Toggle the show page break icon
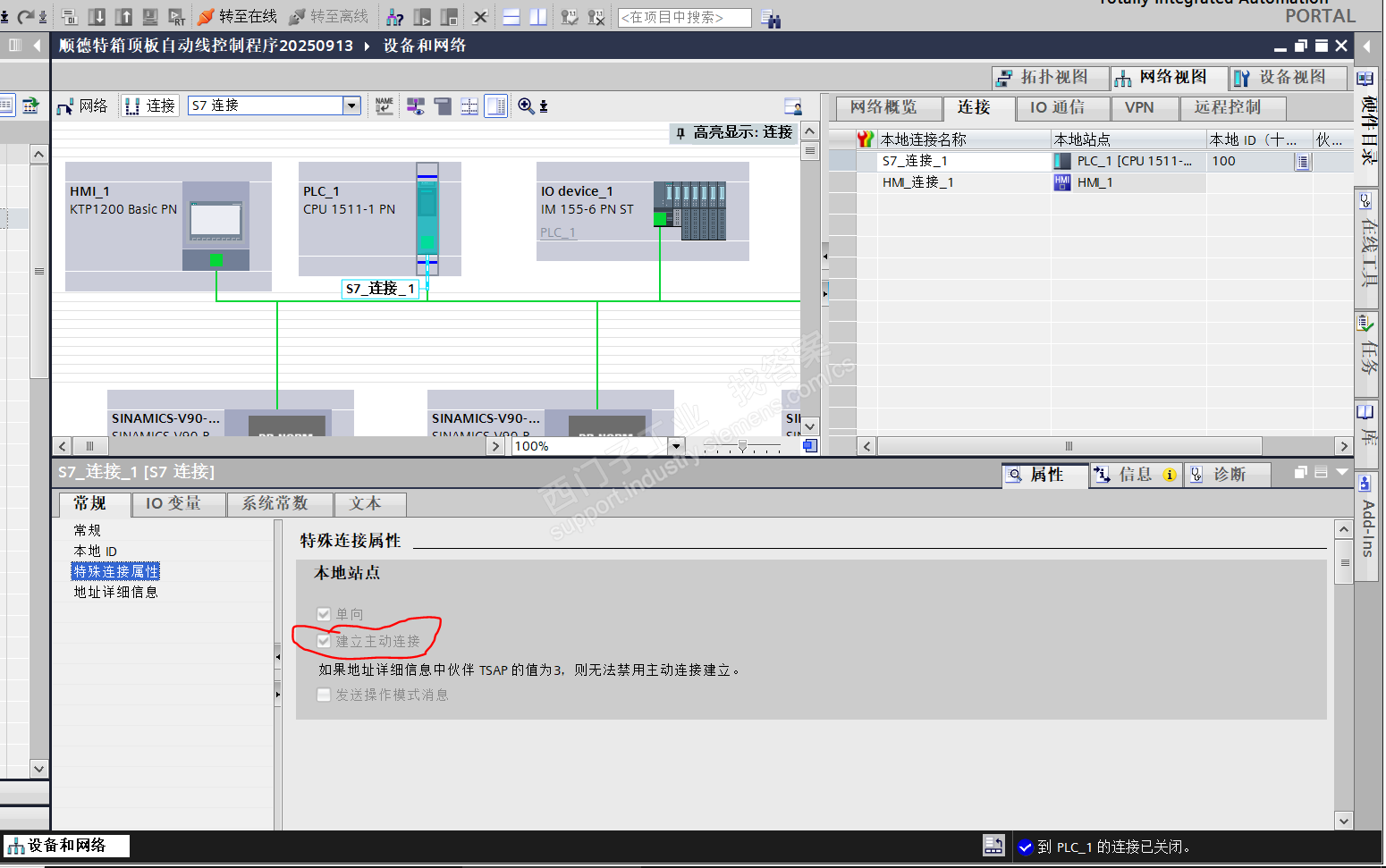 pyautogui.click(x=469, y=106)
